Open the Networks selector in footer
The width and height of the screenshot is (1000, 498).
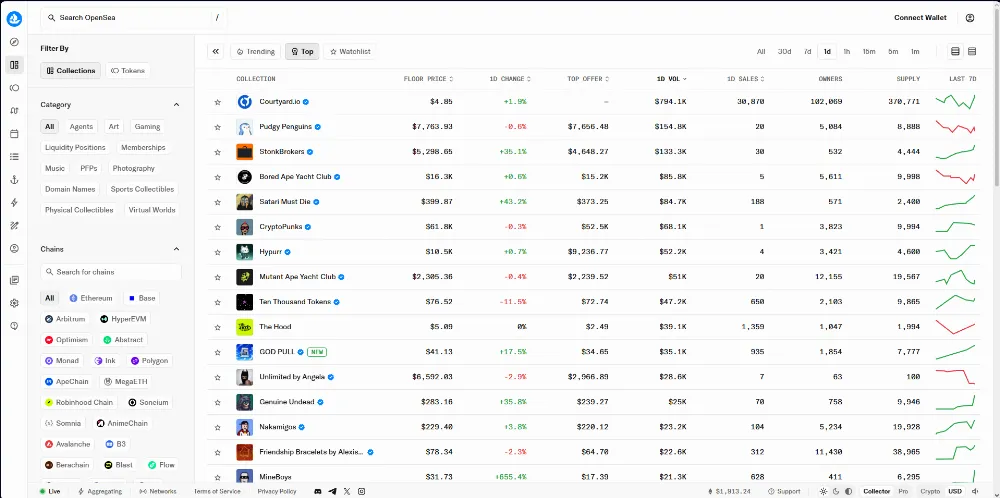159,492
